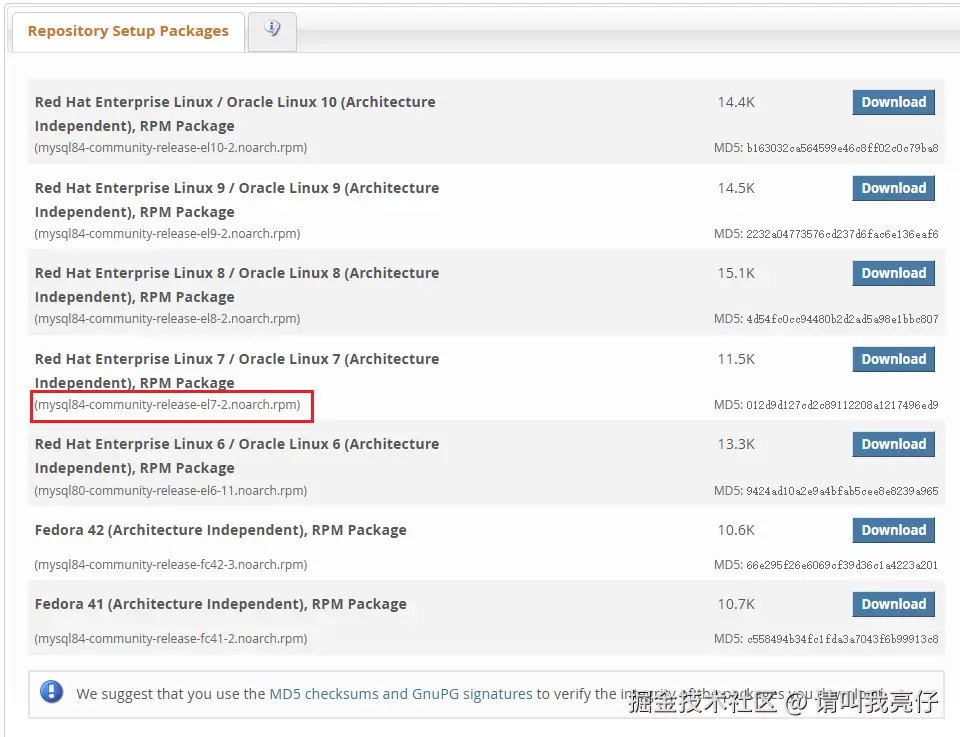
Task: Click the 15.1K file size
Action: pos(736,273)
